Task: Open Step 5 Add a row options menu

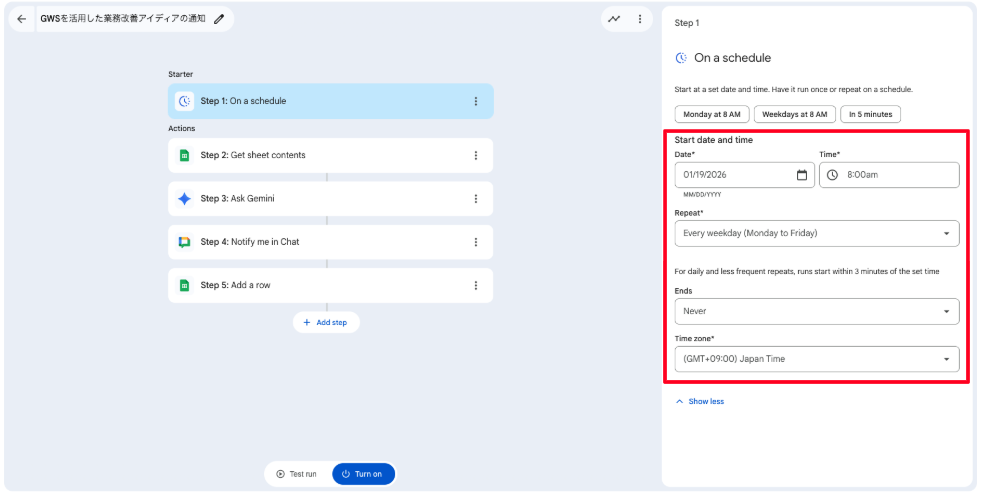Action: click(476, 285)
